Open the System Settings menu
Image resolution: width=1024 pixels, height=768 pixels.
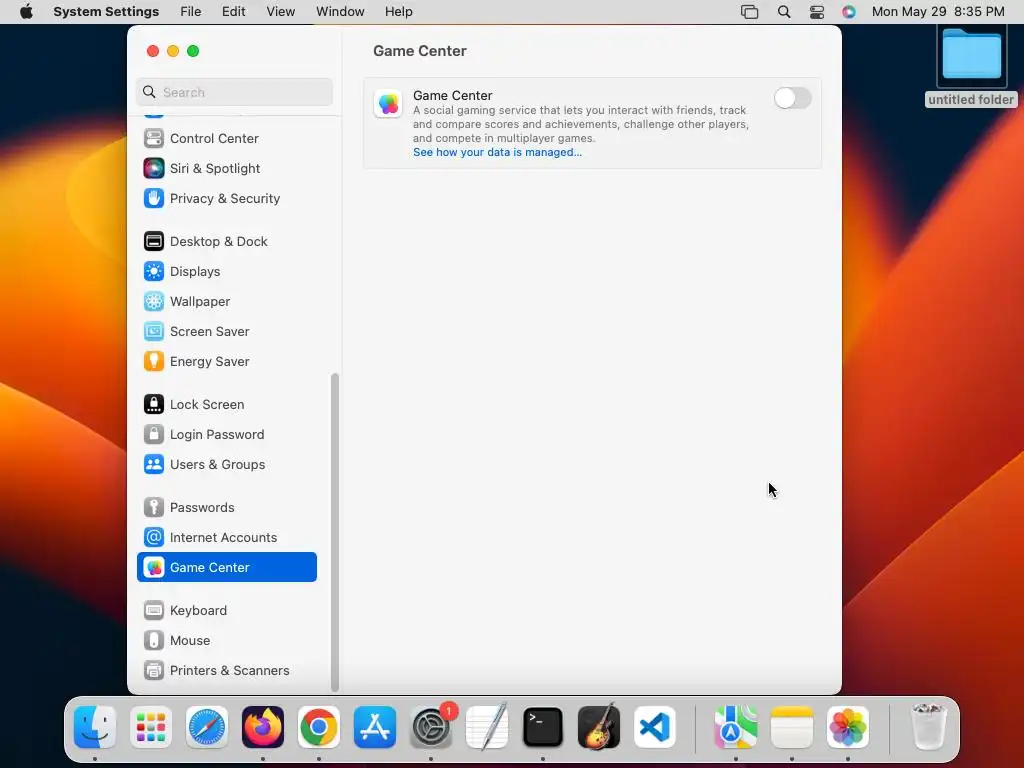[106, 12]
